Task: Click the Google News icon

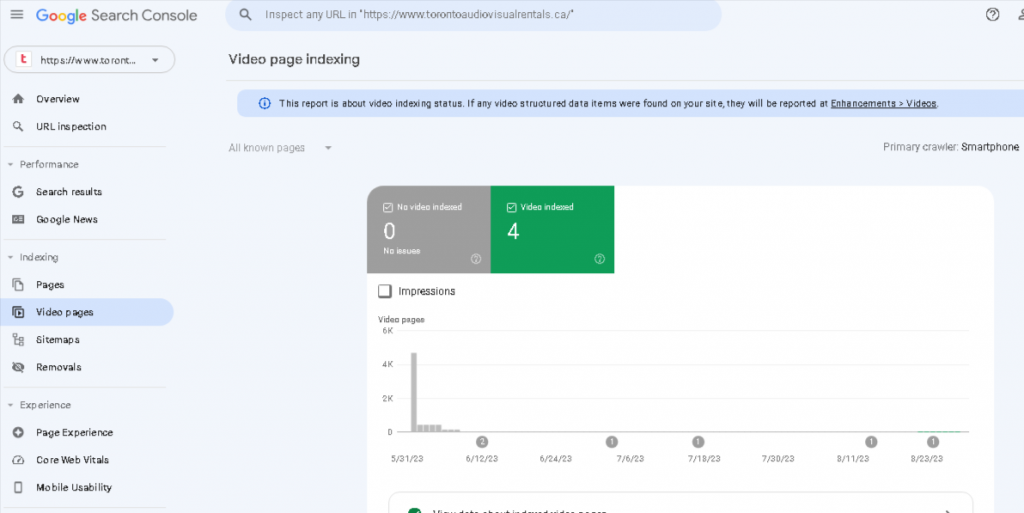Action: (x=18, y=219)
